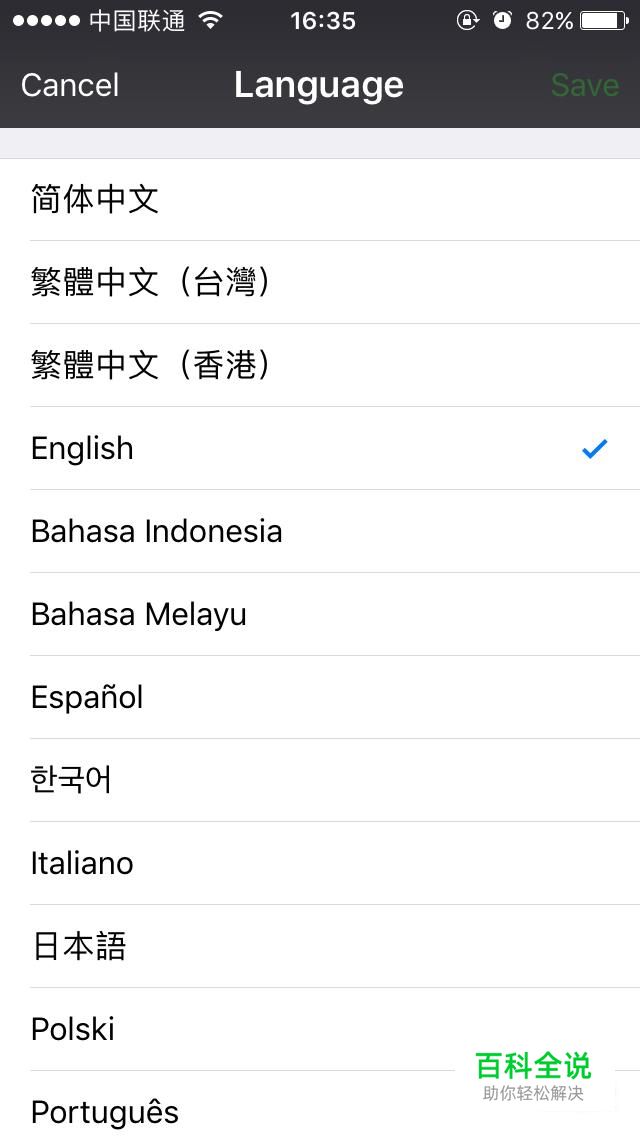Select 日本語 Japanese language option
The height and width of the screenshot is (1136, 640).
click(x=320, y=946)
